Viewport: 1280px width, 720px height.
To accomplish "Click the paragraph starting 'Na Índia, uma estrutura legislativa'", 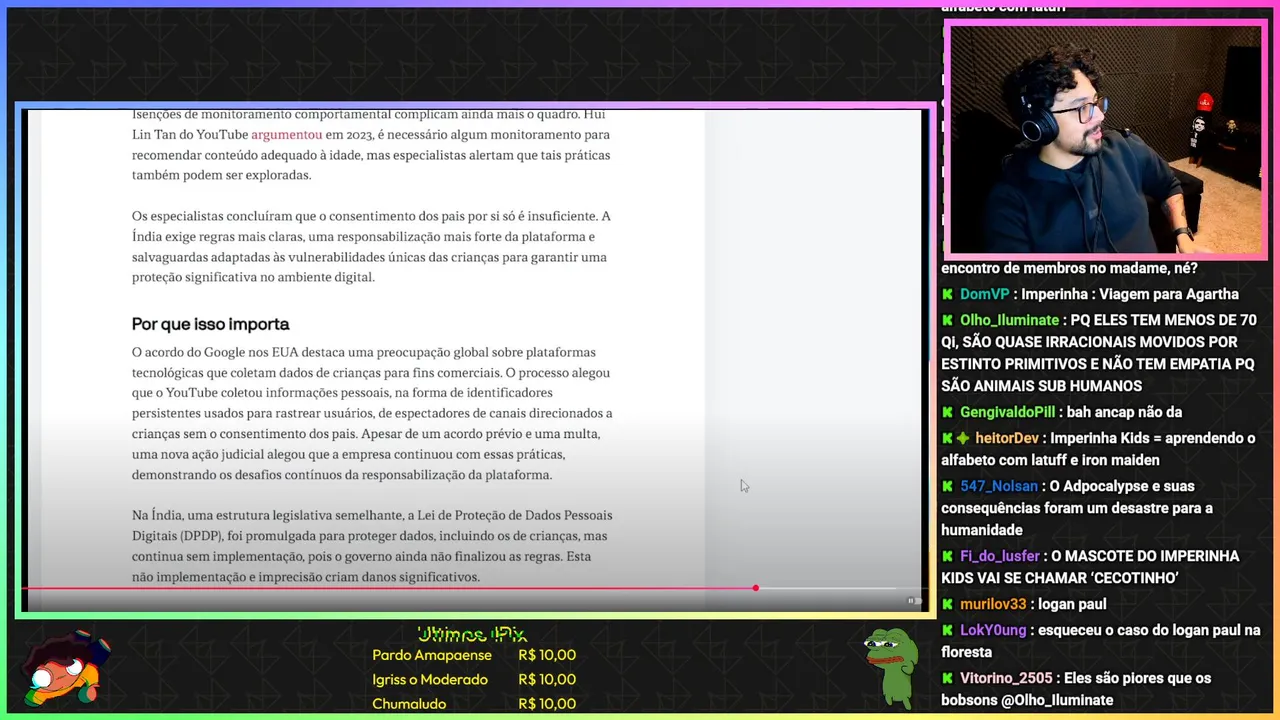I will (372, 546).
